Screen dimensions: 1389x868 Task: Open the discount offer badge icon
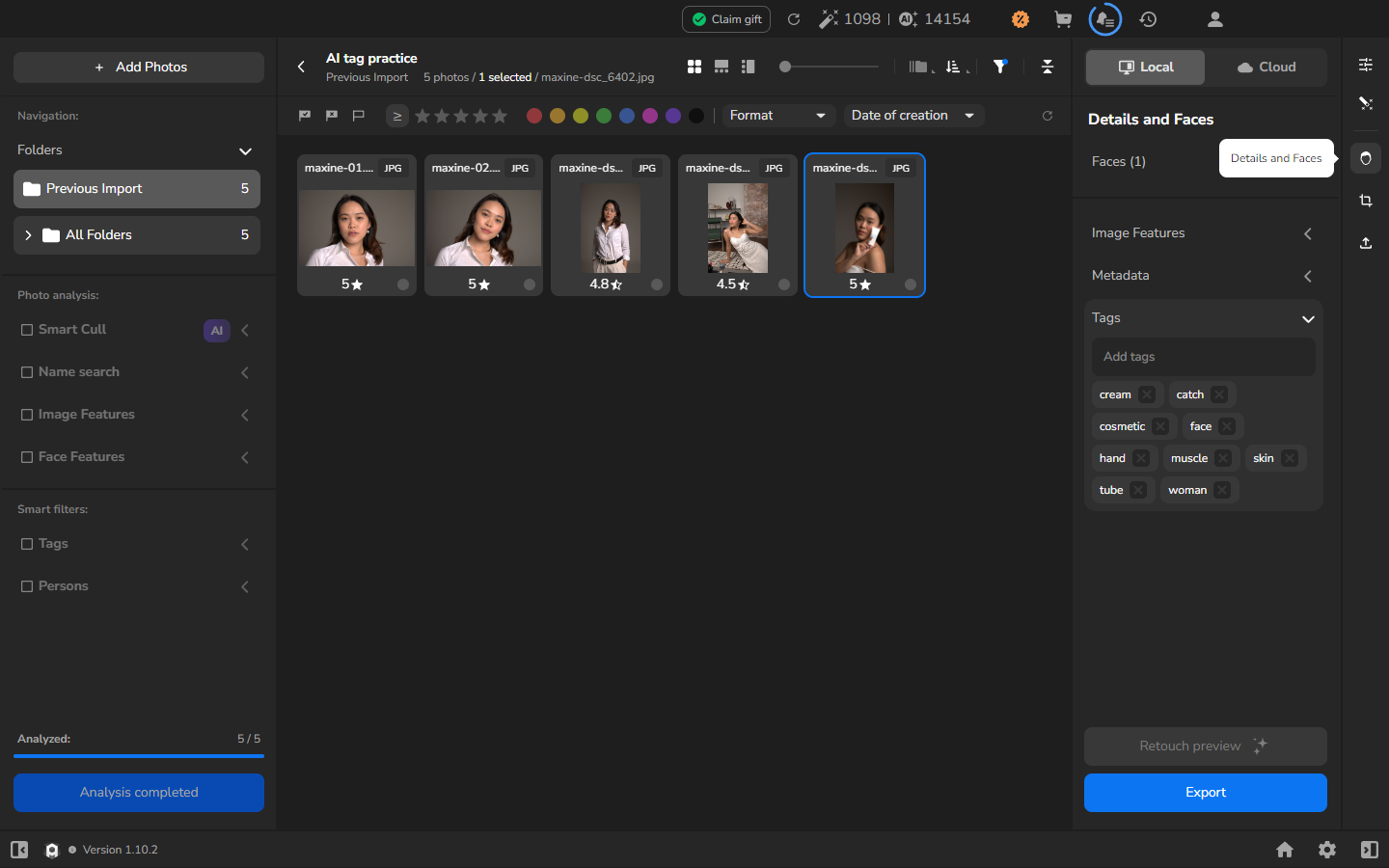[1021, 19]
